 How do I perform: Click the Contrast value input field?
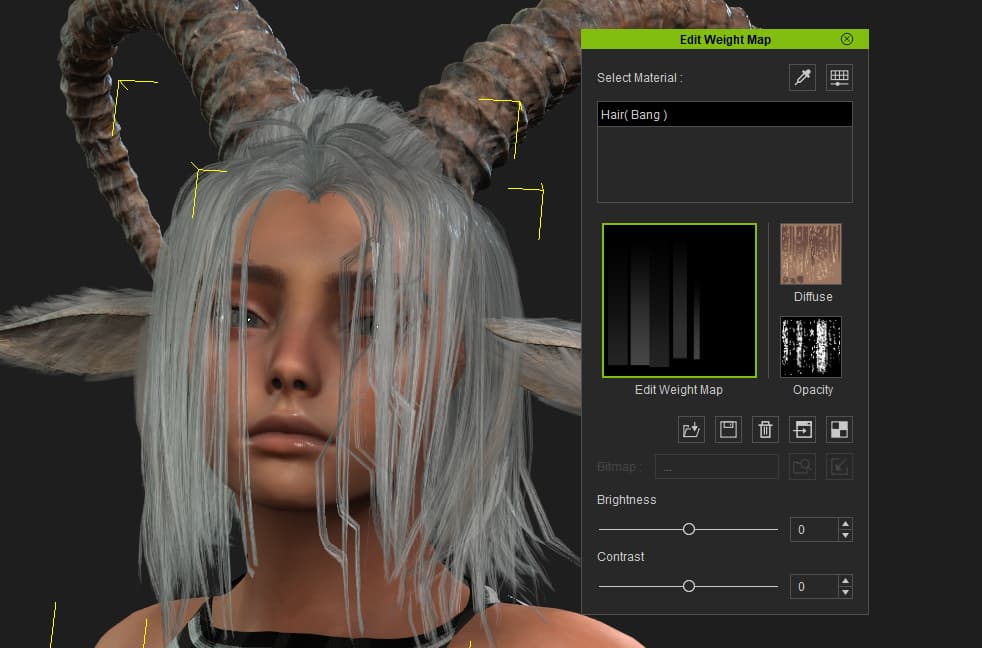tap(813, 586)
